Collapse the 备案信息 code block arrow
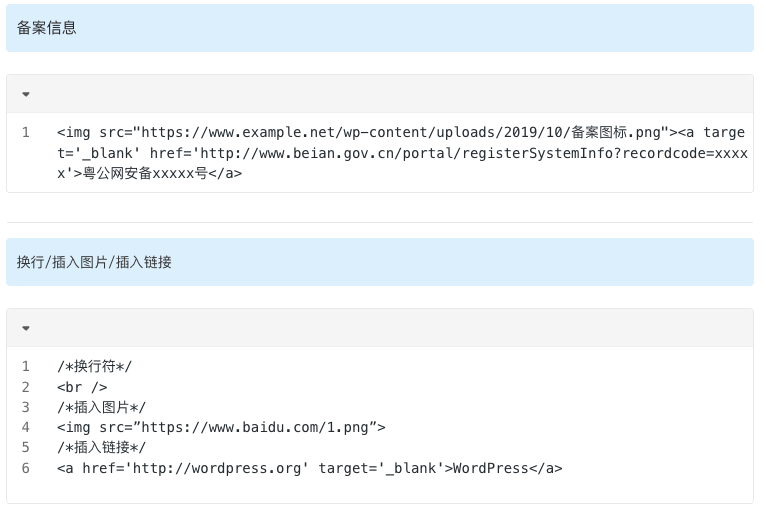 click(x=26, y=94)
